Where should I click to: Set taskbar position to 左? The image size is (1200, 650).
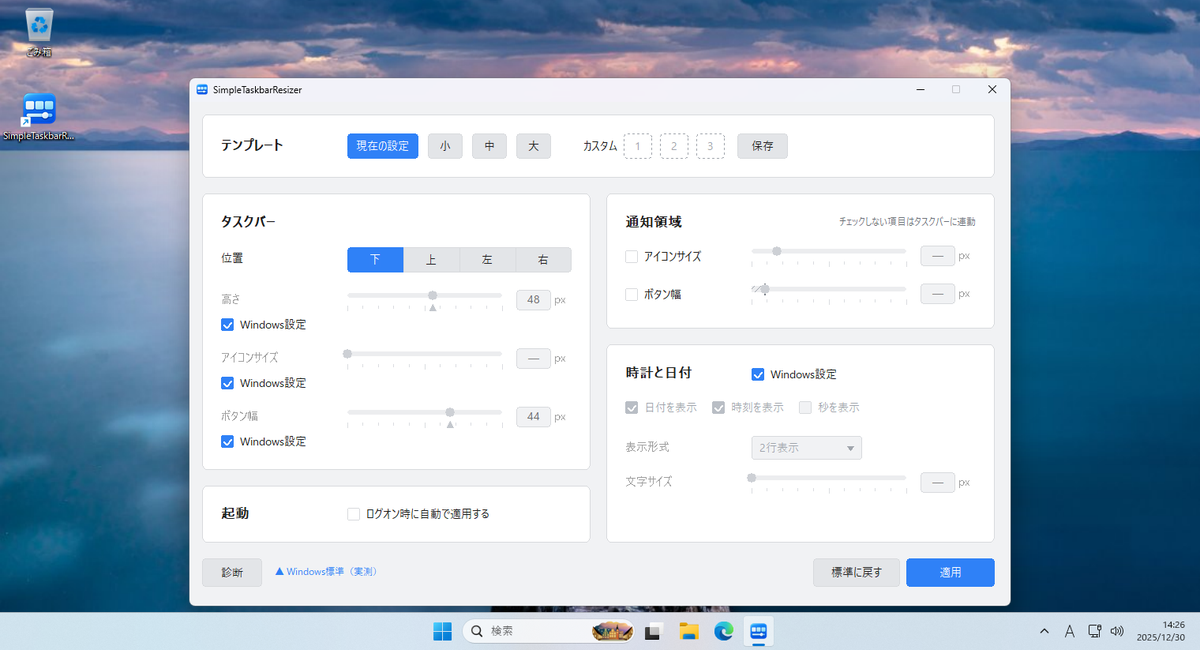tap(487, 260)
